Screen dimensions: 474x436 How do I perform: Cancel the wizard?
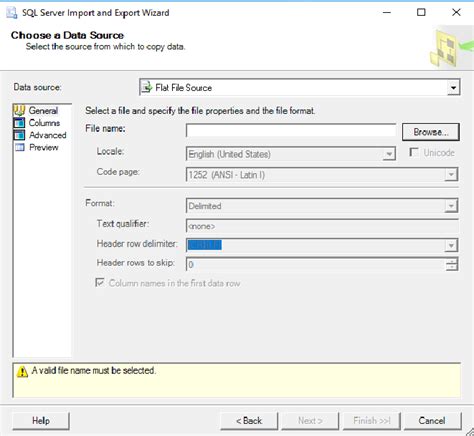(x=432, y=421)
